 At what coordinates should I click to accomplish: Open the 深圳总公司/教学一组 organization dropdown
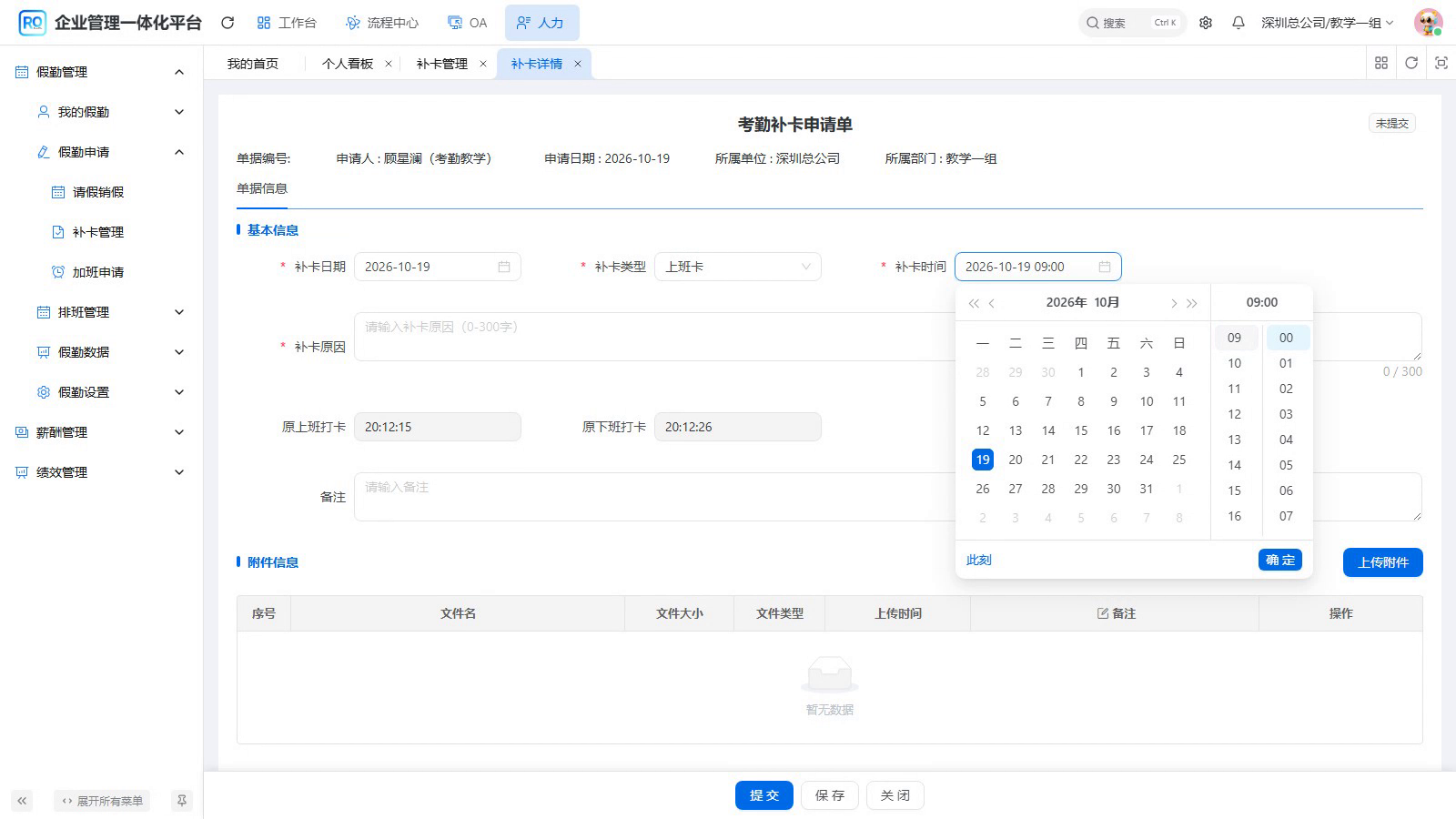pyautogui.click(x=1327, y=23)
